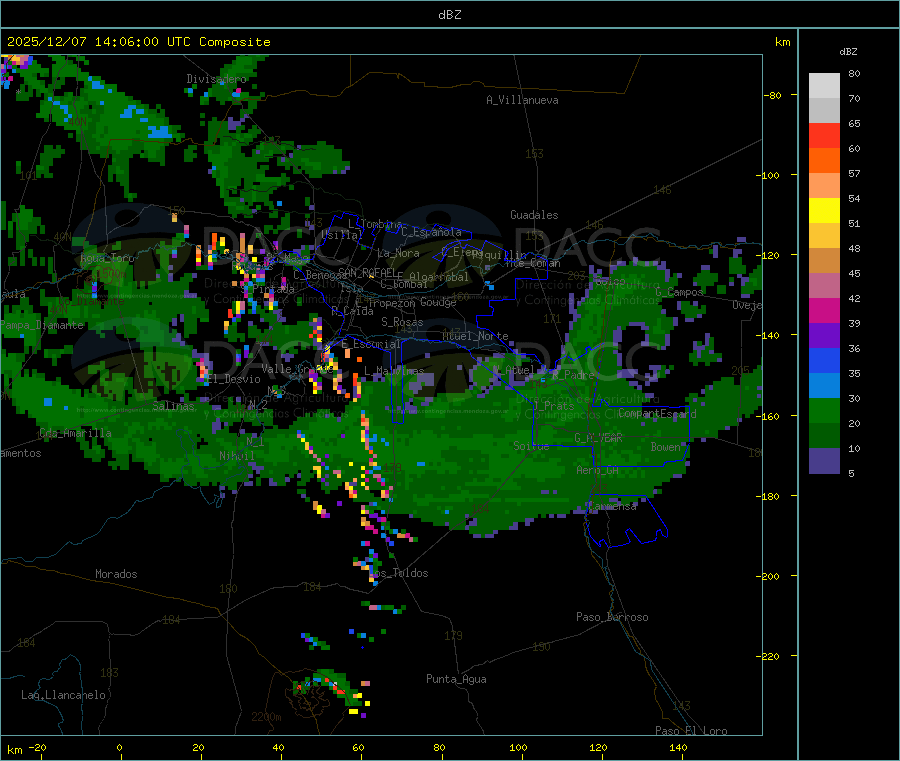Click the red 60 dBZ legend swatch
Image resolution: width=900 pixels, height=761 pixels.
[824, 135]
